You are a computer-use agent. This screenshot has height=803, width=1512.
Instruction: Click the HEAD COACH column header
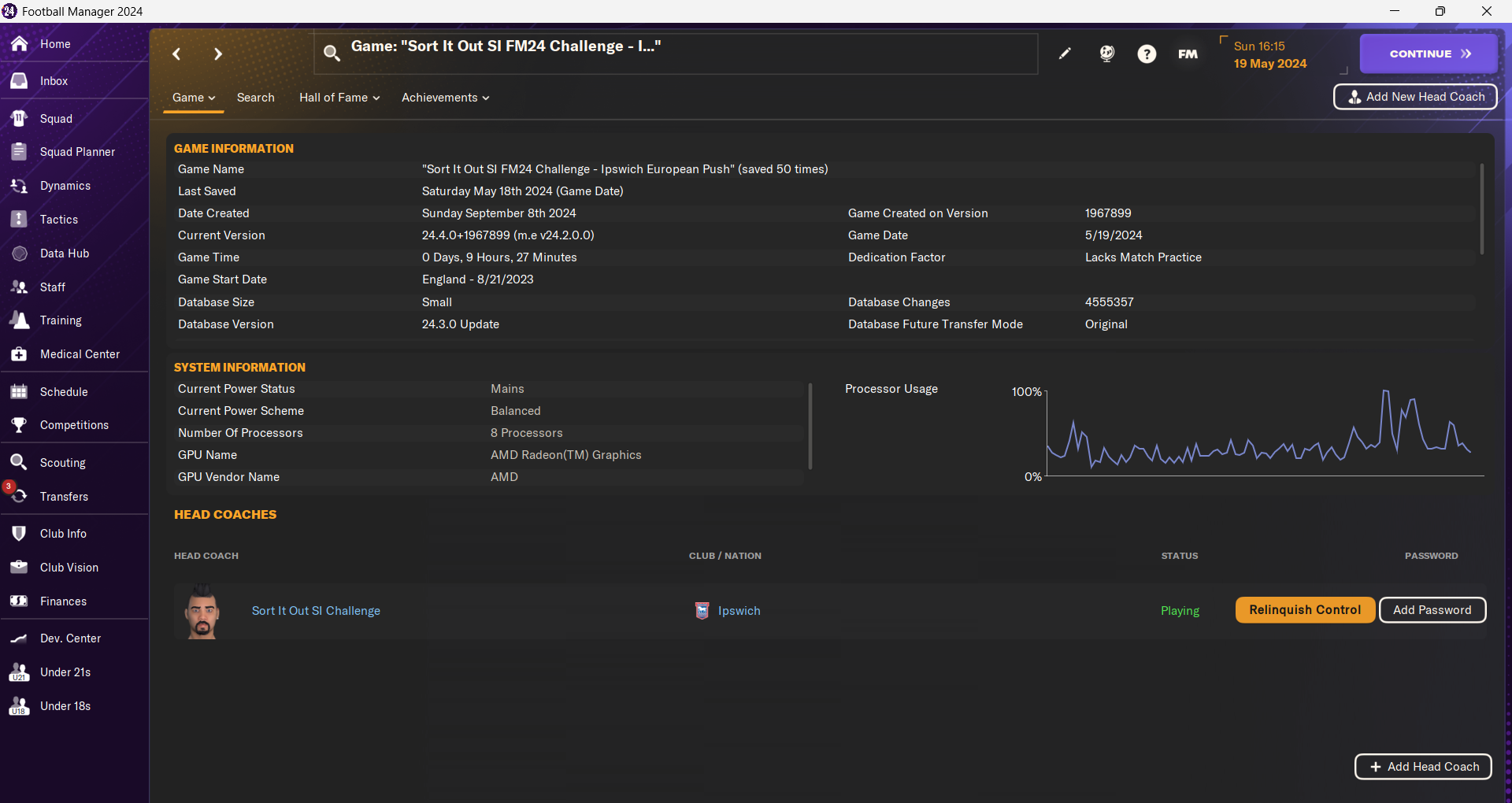click(206, 556)
